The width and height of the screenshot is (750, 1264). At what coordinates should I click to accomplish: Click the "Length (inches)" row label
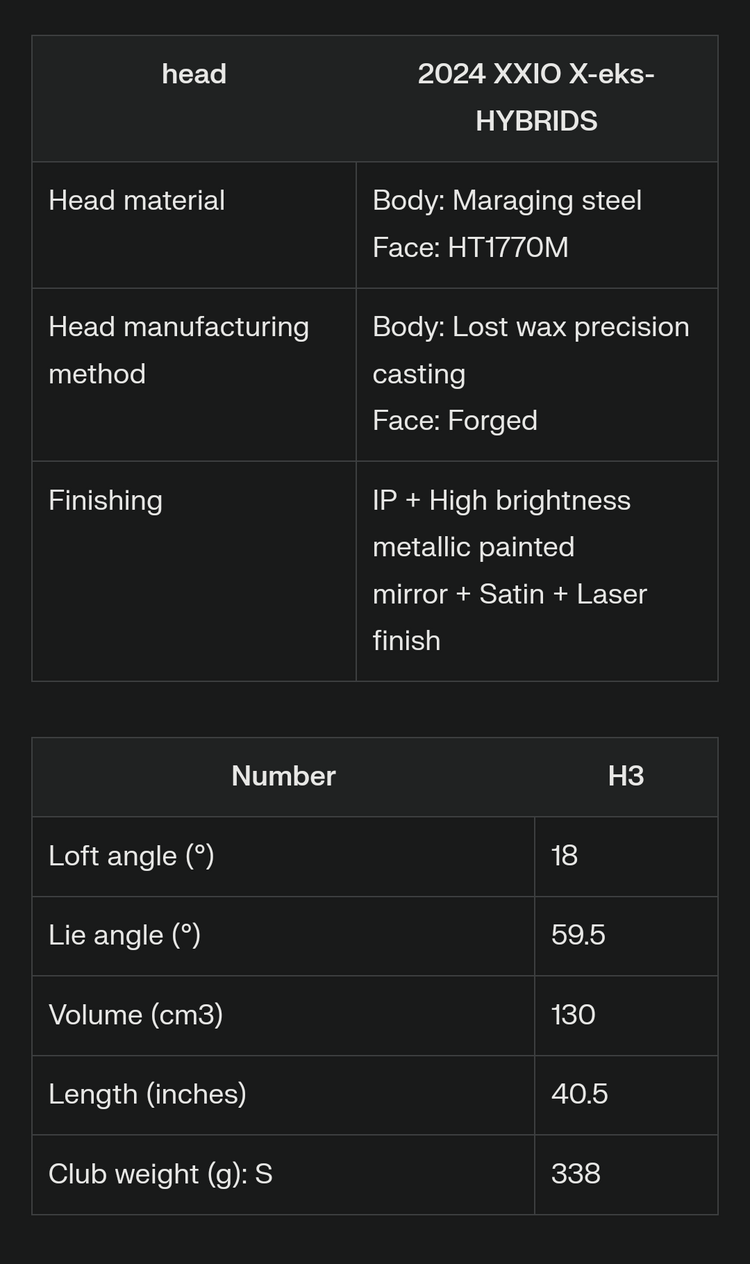coord(147,1095)
